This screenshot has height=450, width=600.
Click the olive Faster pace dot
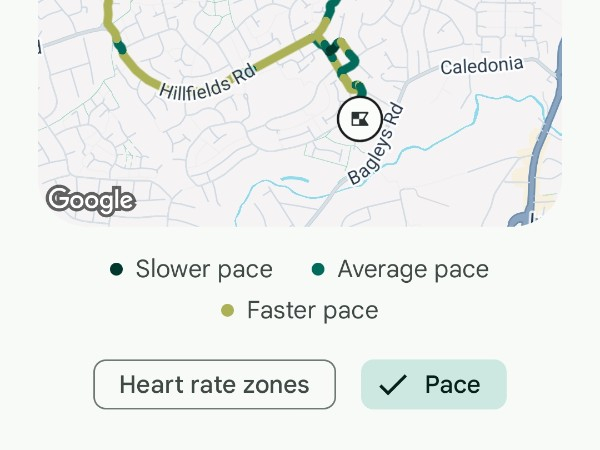[x=228, y=310]
